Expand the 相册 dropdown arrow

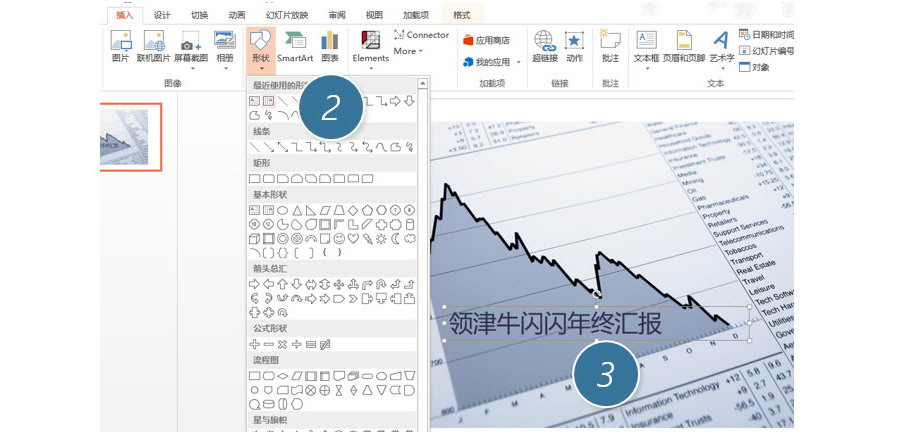click(224, 69)
